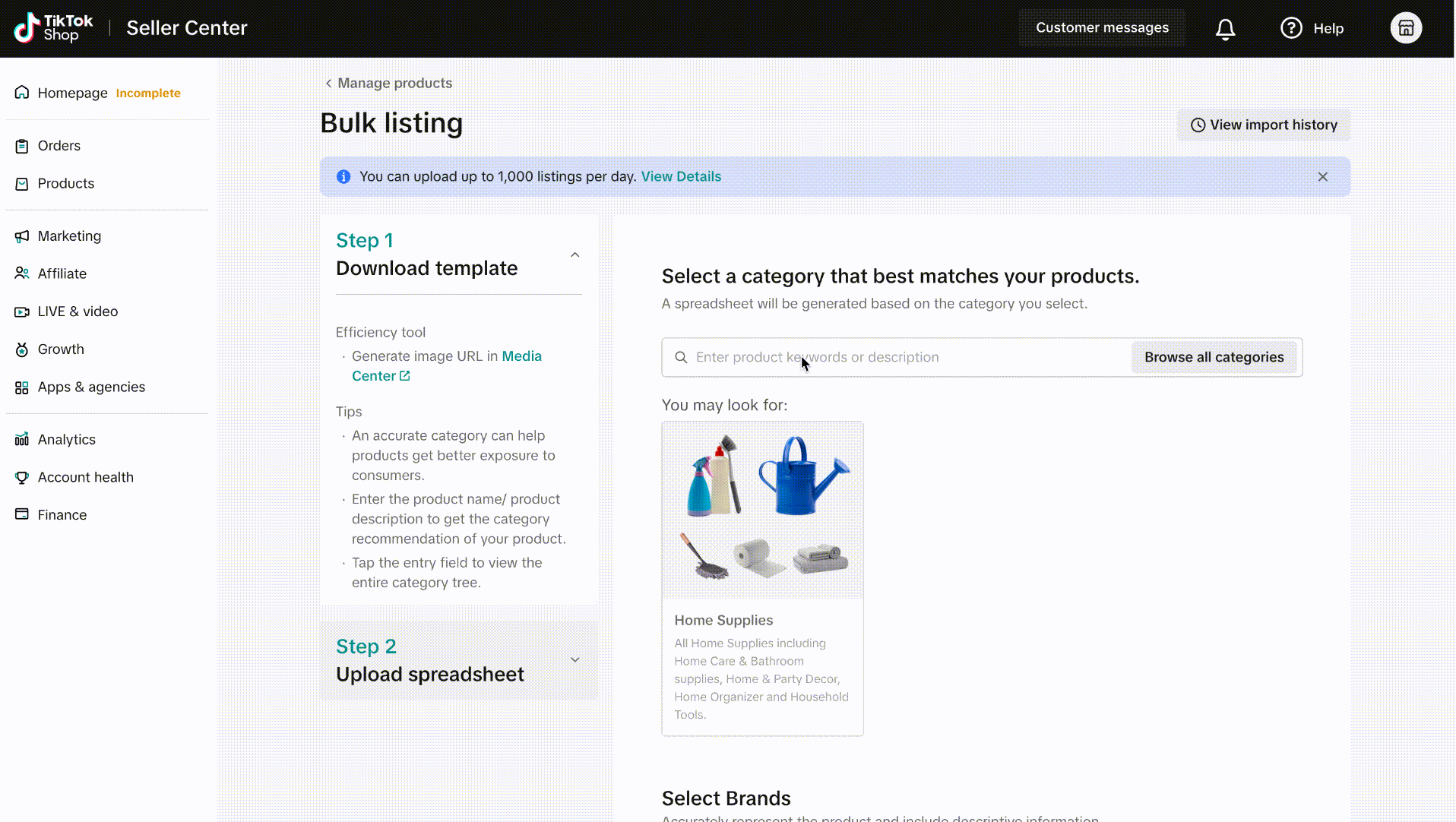The width and height of the screenshot is (1456, 822).
Task: Focus the product keywords search field
Action: tap(895, 357)
